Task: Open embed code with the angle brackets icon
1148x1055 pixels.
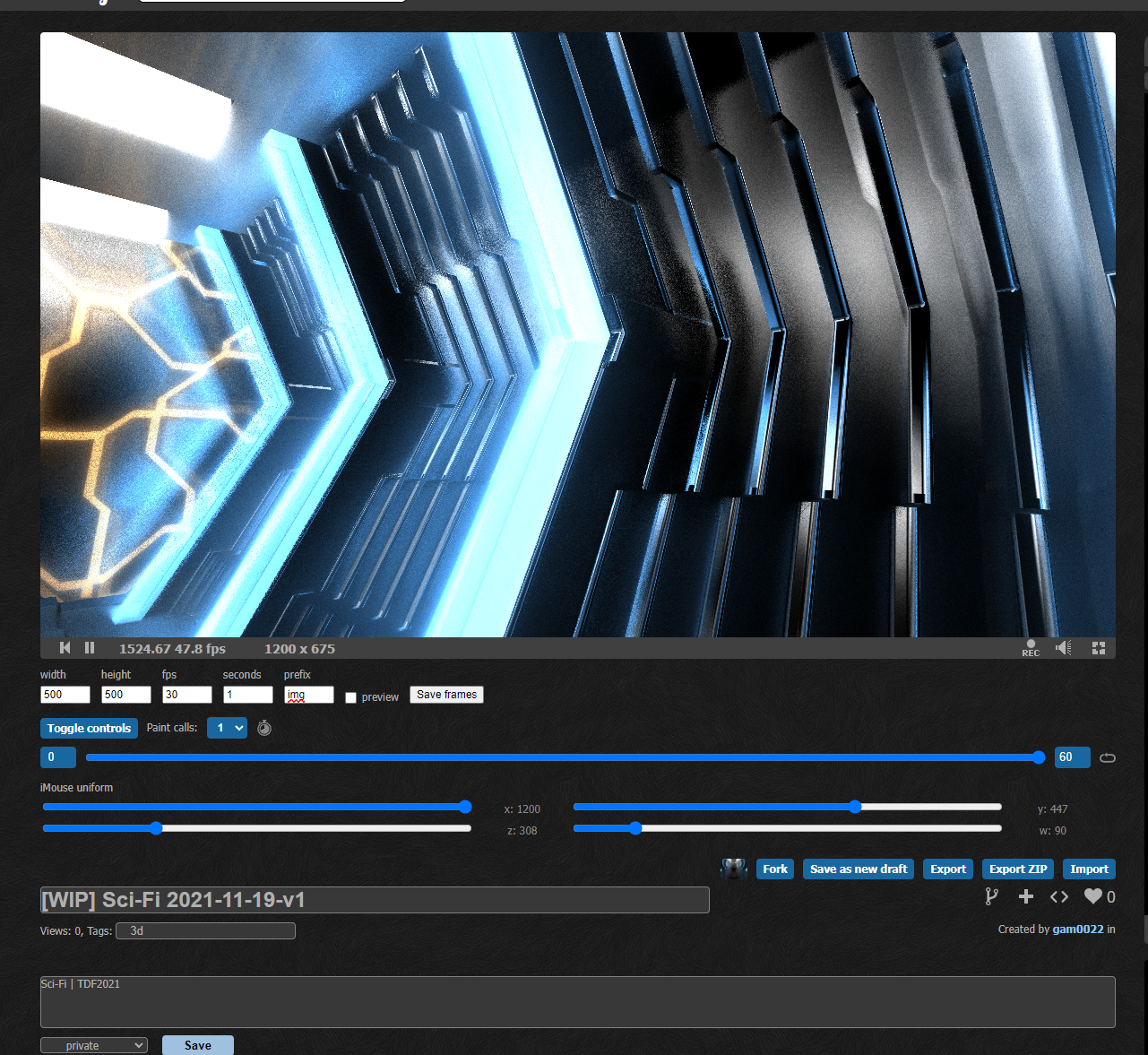Action: pos(1059,896)
